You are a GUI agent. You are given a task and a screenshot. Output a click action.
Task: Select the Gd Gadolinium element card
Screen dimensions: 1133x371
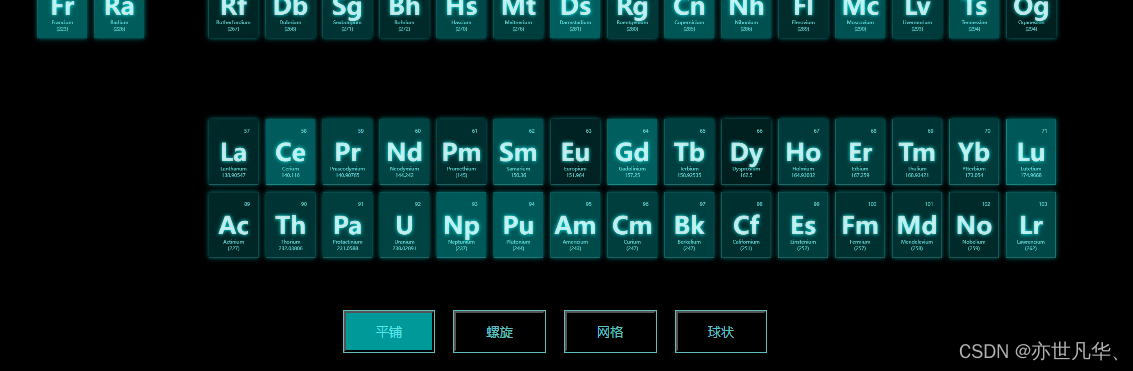tap(632, 152)
